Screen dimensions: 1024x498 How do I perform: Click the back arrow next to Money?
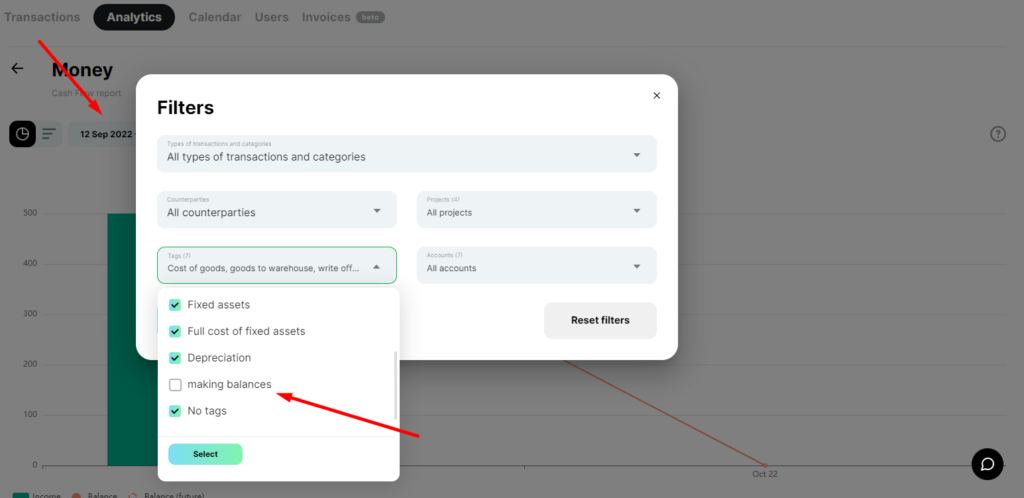coord(18,69)
